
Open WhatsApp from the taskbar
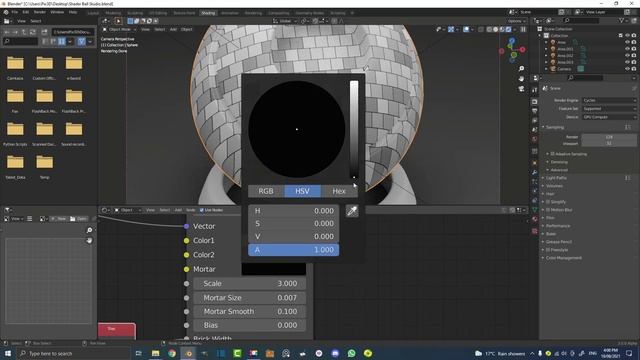(x=351, y=353)
